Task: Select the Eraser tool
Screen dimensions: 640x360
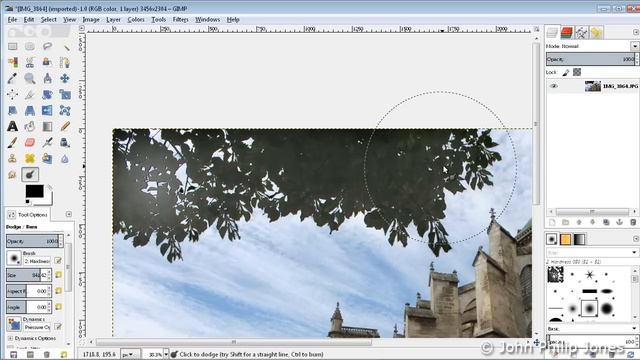Action: click(30, 142)
